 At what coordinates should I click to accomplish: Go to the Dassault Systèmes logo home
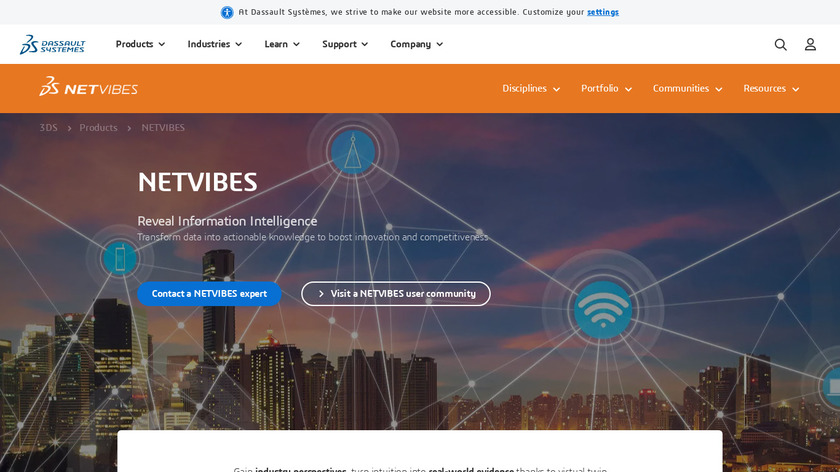coord(52,44)
